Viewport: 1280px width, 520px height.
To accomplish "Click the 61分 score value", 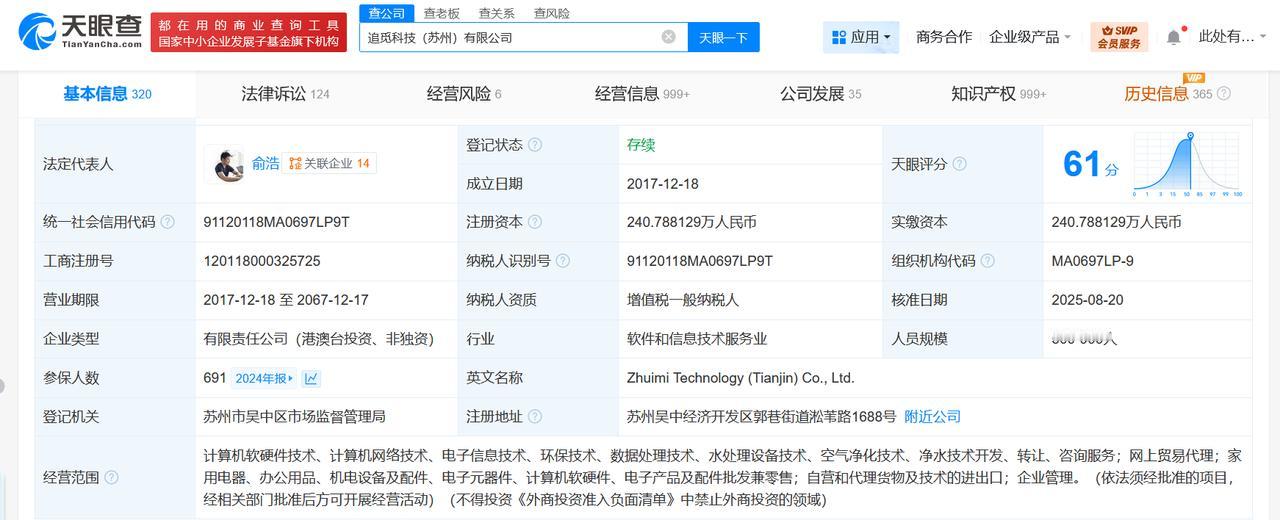I will coord(1091,164).
